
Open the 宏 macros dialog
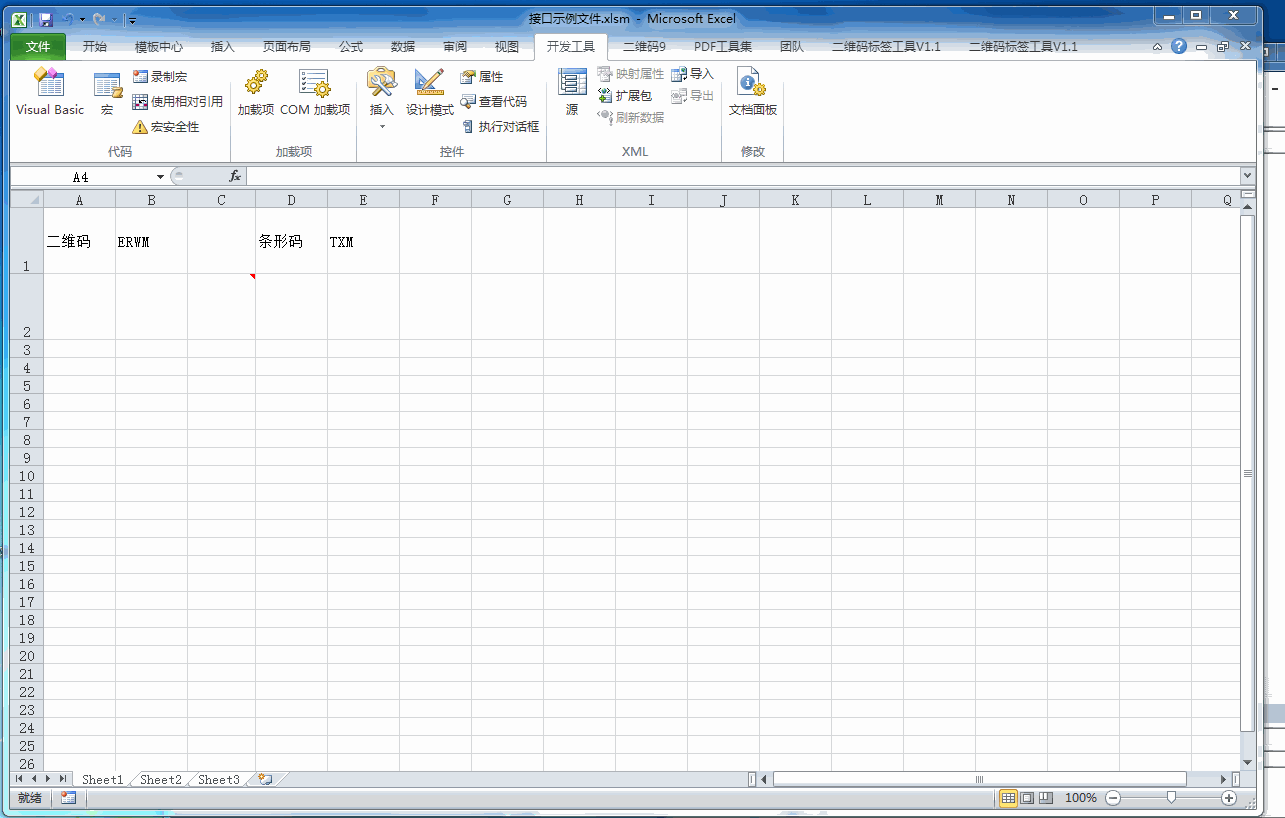(107, 92)
